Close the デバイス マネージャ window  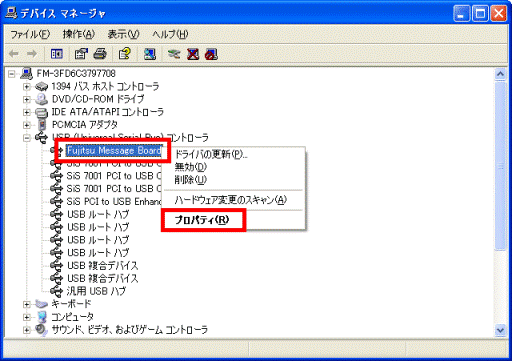[x=499, y=14]
